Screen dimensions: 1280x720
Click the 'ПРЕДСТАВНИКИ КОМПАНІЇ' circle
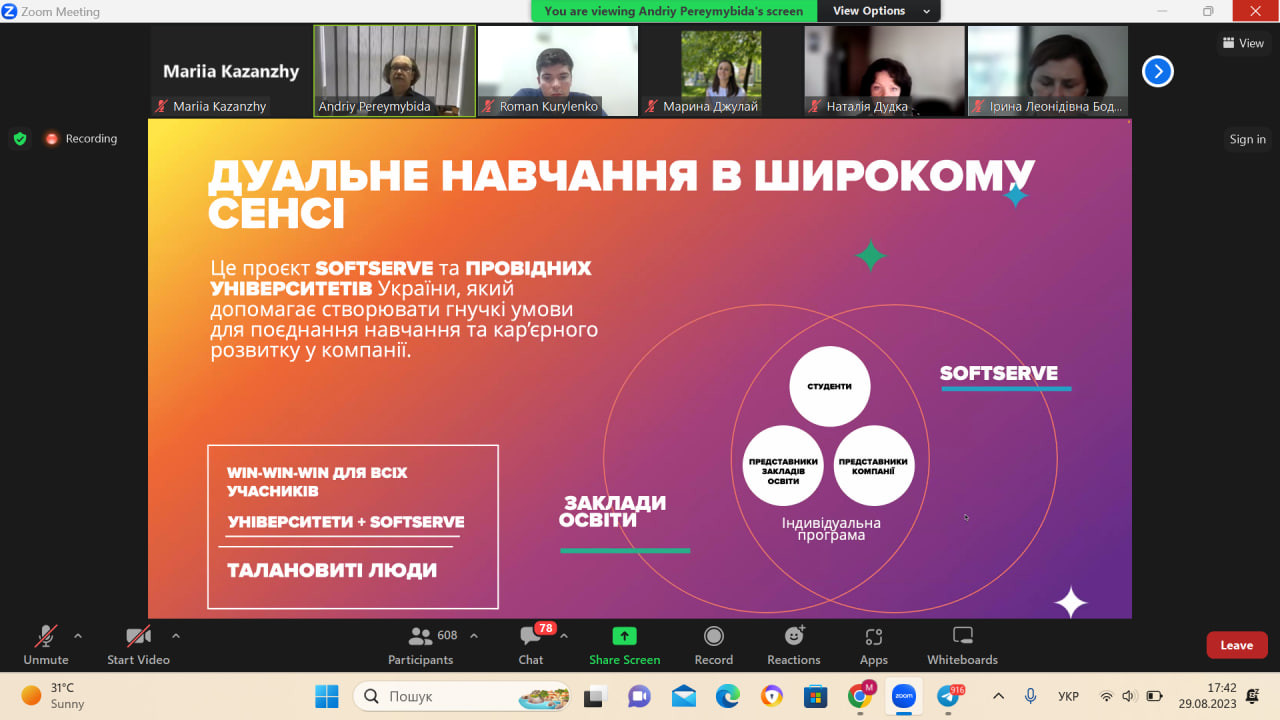click(x=874, y=466)
